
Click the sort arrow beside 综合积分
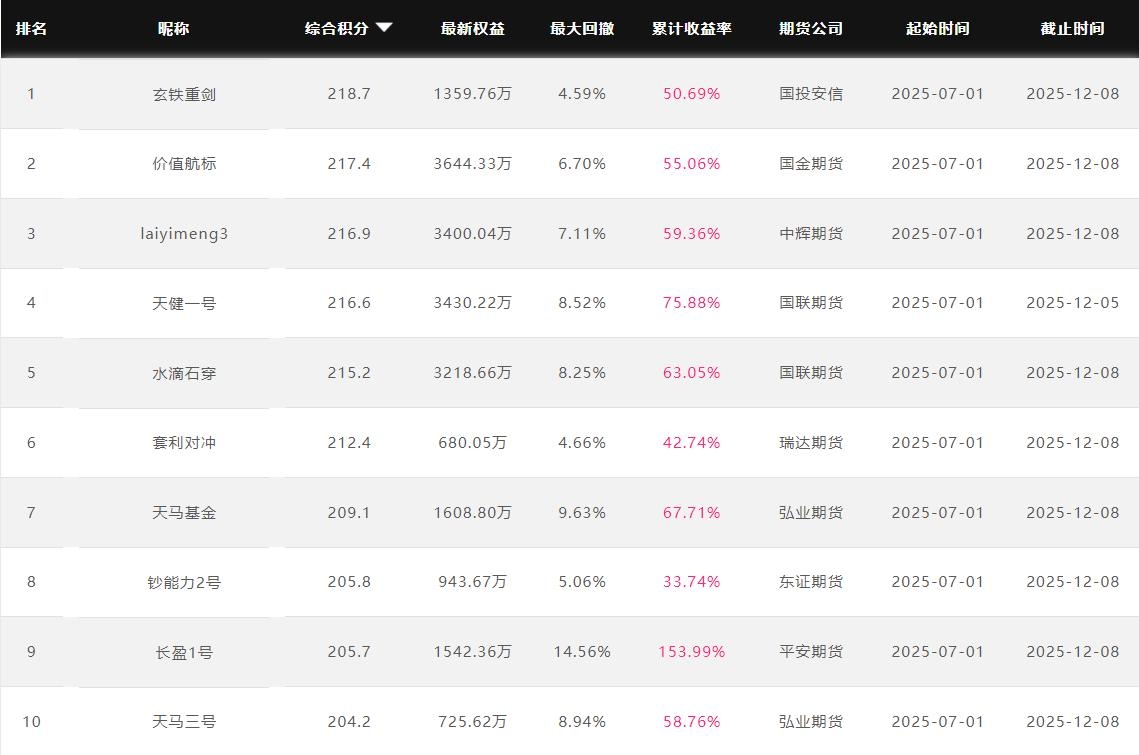coord(384,28)
